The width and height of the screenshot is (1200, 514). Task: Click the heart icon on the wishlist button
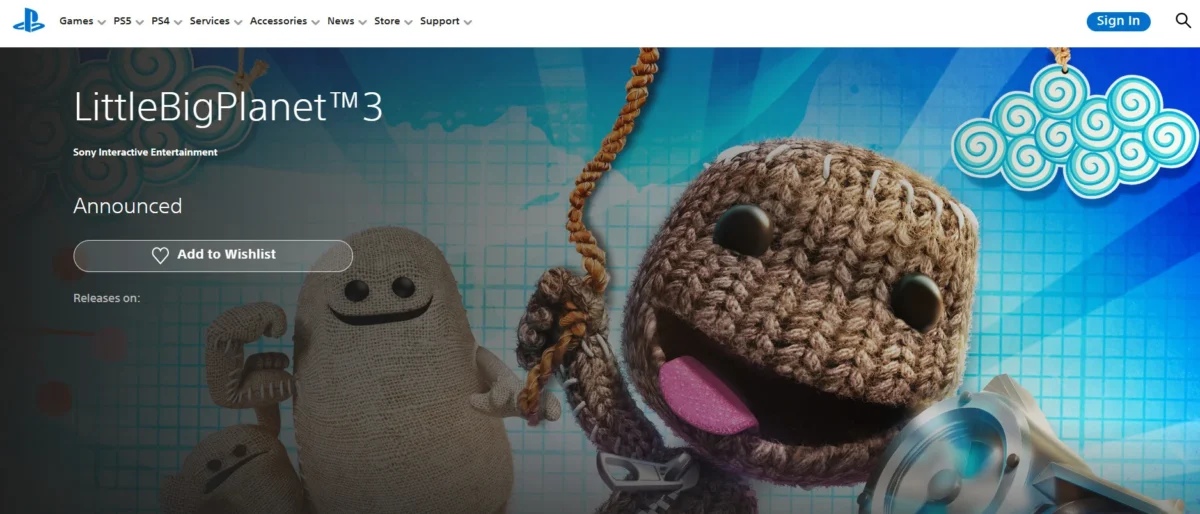click(x=160, y=255)
